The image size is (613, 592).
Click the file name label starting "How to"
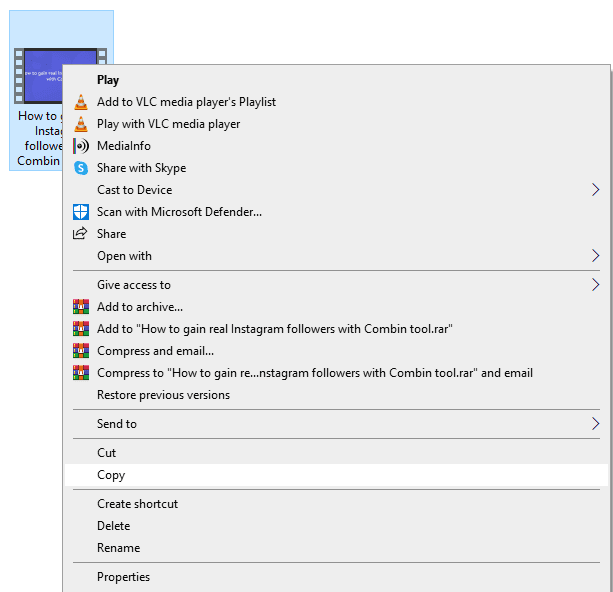(39, 138)
